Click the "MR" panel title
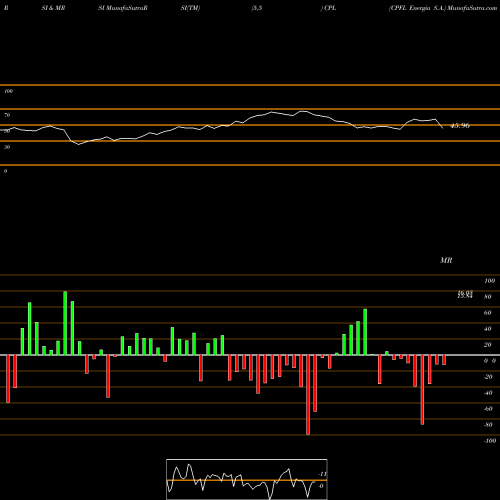Viewport: 500px width, 500px height. tap(446, 260)
